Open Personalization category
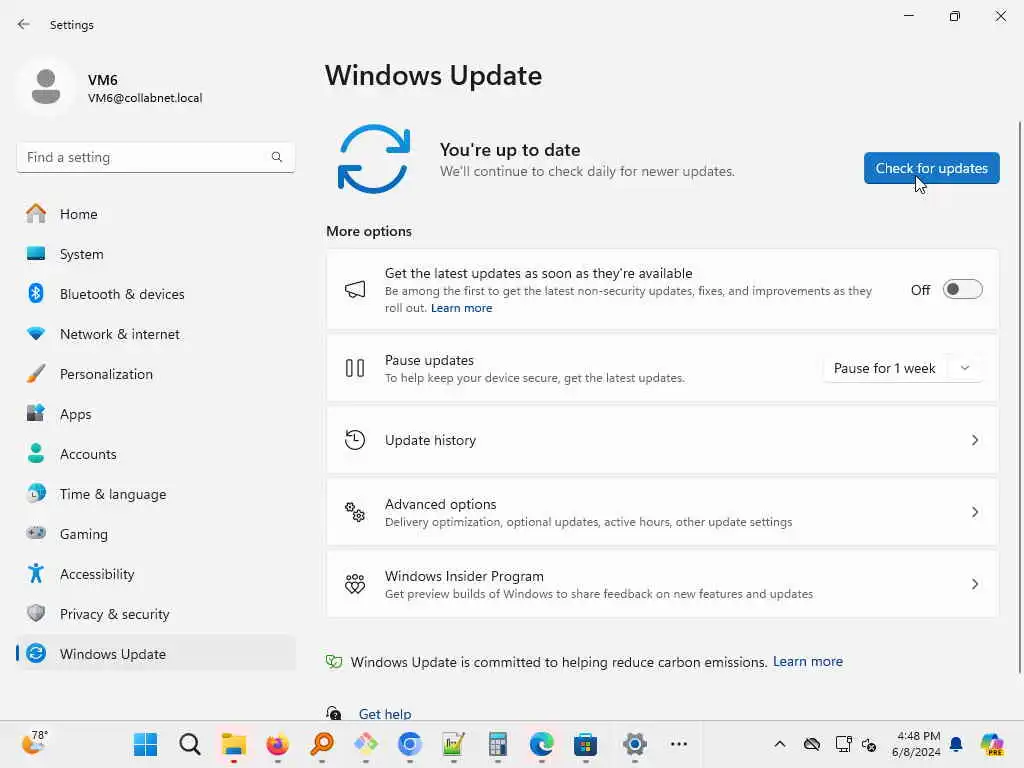 [155, 374]
